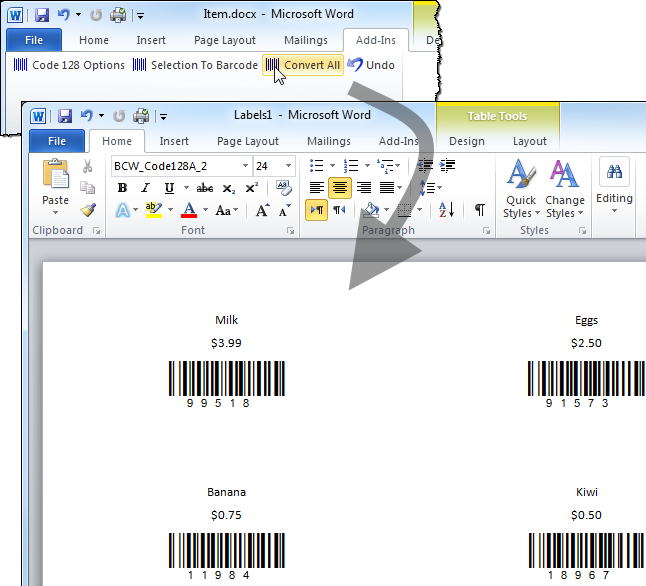Image resolution: width=646 pixels, height=586 pixels.
Task: Click the Redo icon in Labels1 toolbar
Action: pos(119,116)
